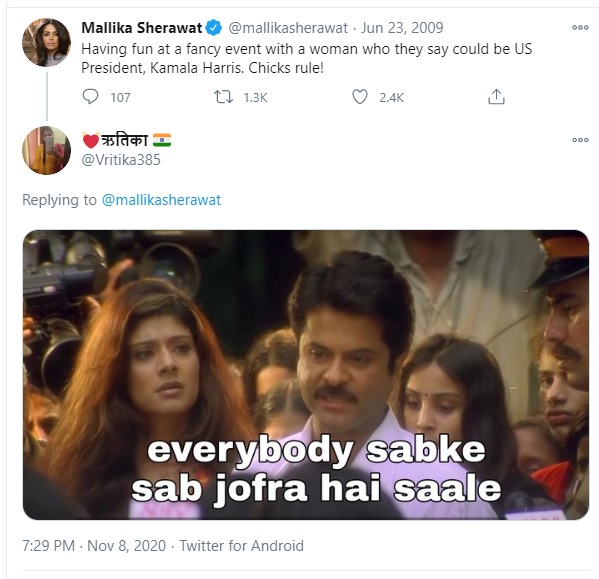This screenshot has width=599, height=579.
Task: Open more options on Mallika's tweet
Action: pyautogui.click(x=580, y=27)
